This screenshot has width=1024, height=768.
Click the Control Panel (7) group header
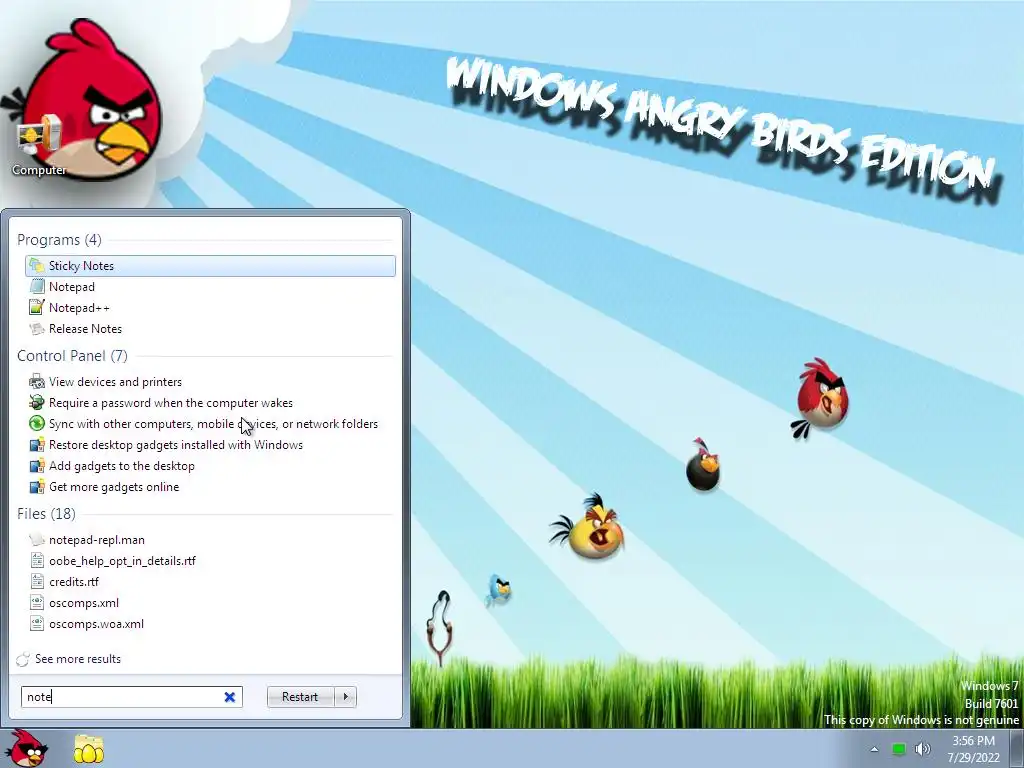point(72,356)
